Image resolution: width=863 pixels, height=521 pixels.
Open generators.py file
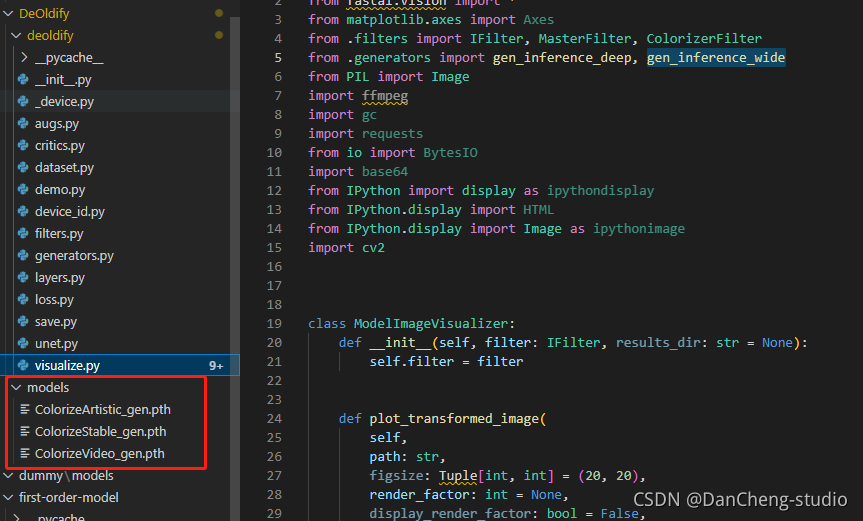pyautogui.click(x=74, y=256)
